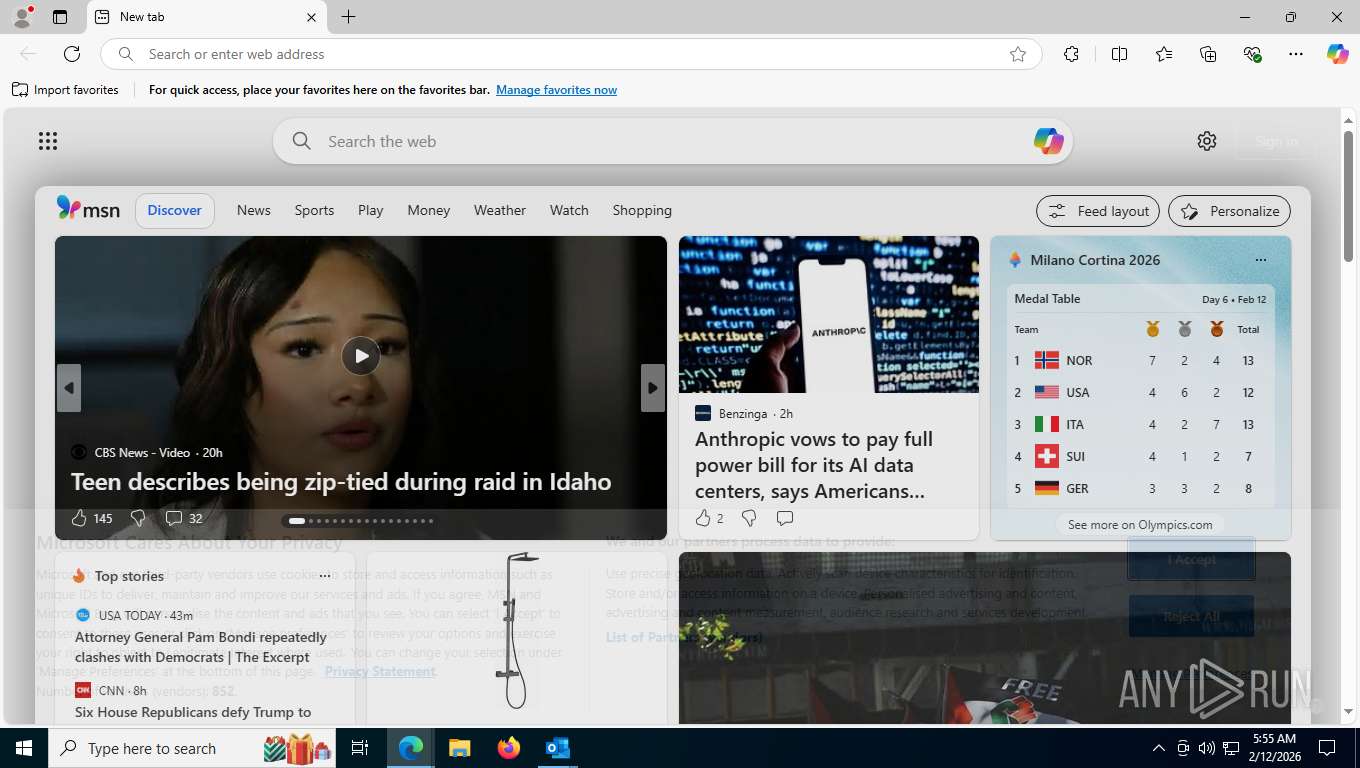Dislike the Anthropic article
This screenshot has width=1360, height=768.
749,518
